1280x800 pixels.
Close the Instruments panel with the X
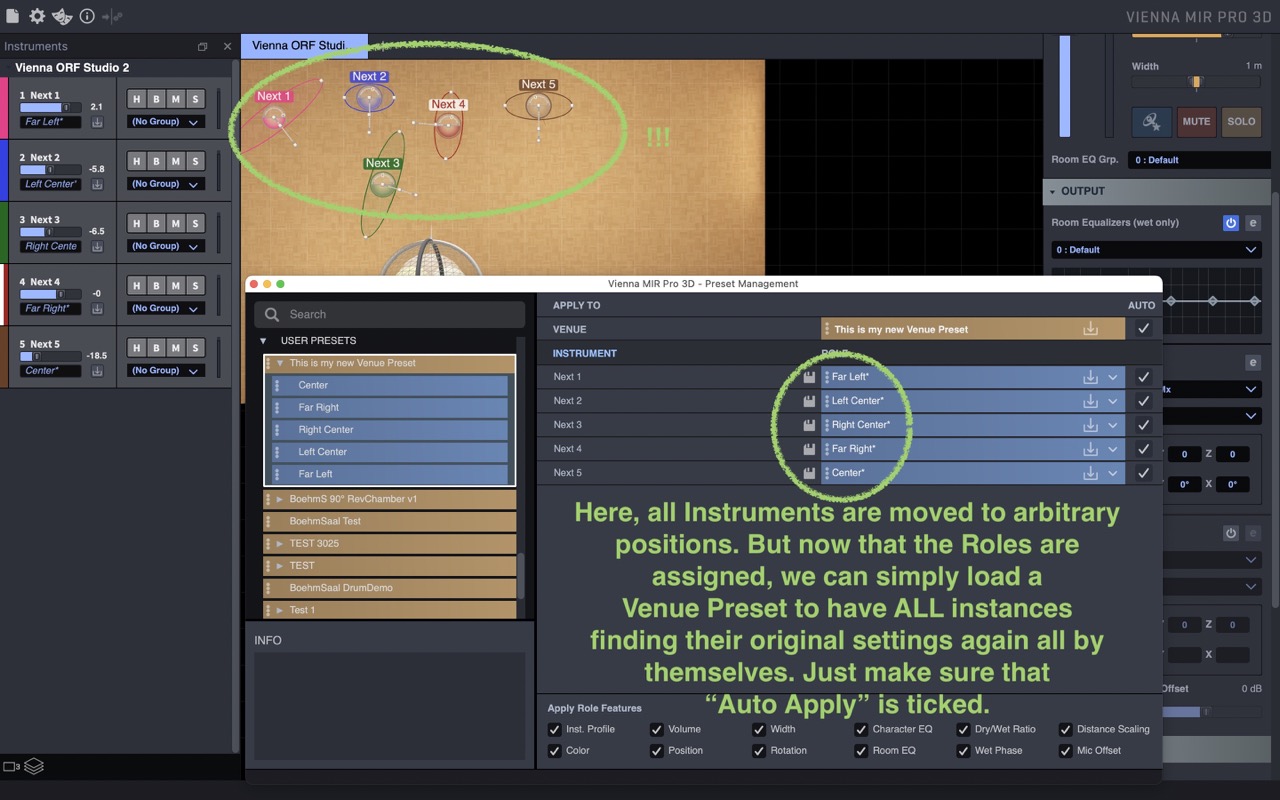227,47
